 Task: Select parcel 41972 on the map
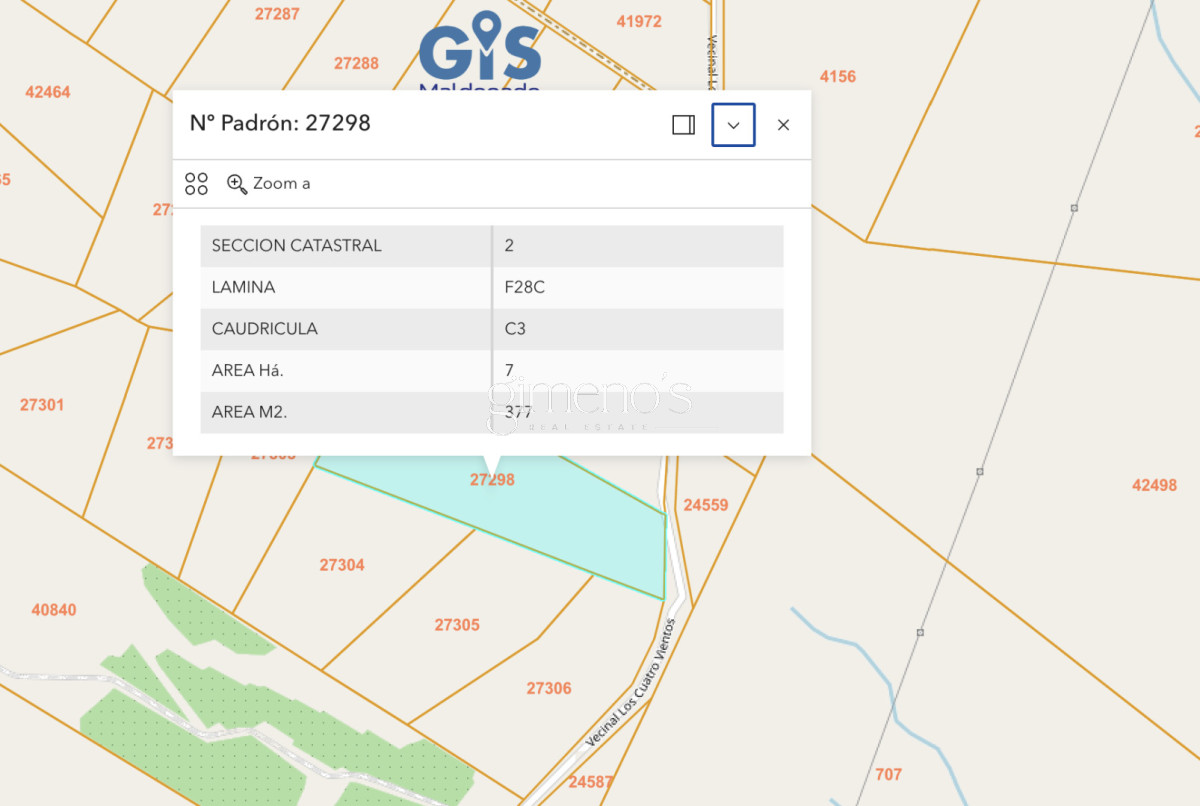point(639,21)
